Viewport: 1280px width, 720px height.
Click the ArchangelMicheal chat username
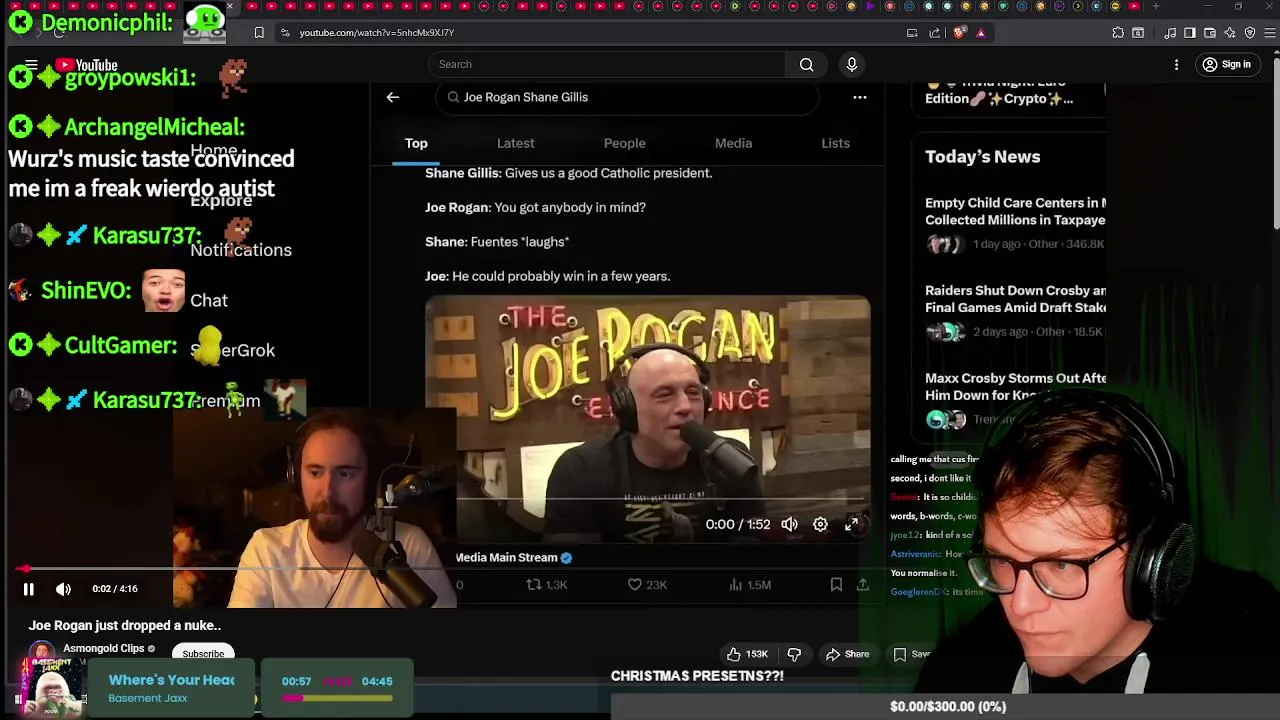click(154, 127)
